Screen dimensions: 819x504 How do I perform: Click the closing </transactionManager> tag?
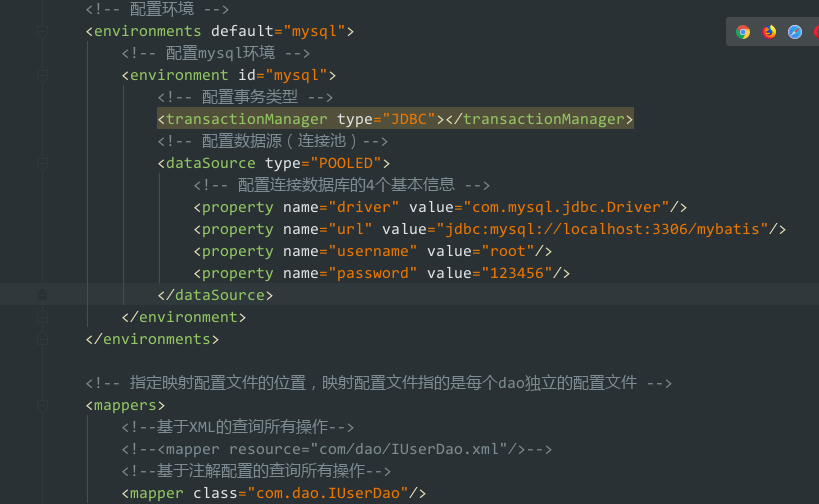pyautogui.click(x=539, y=119)
